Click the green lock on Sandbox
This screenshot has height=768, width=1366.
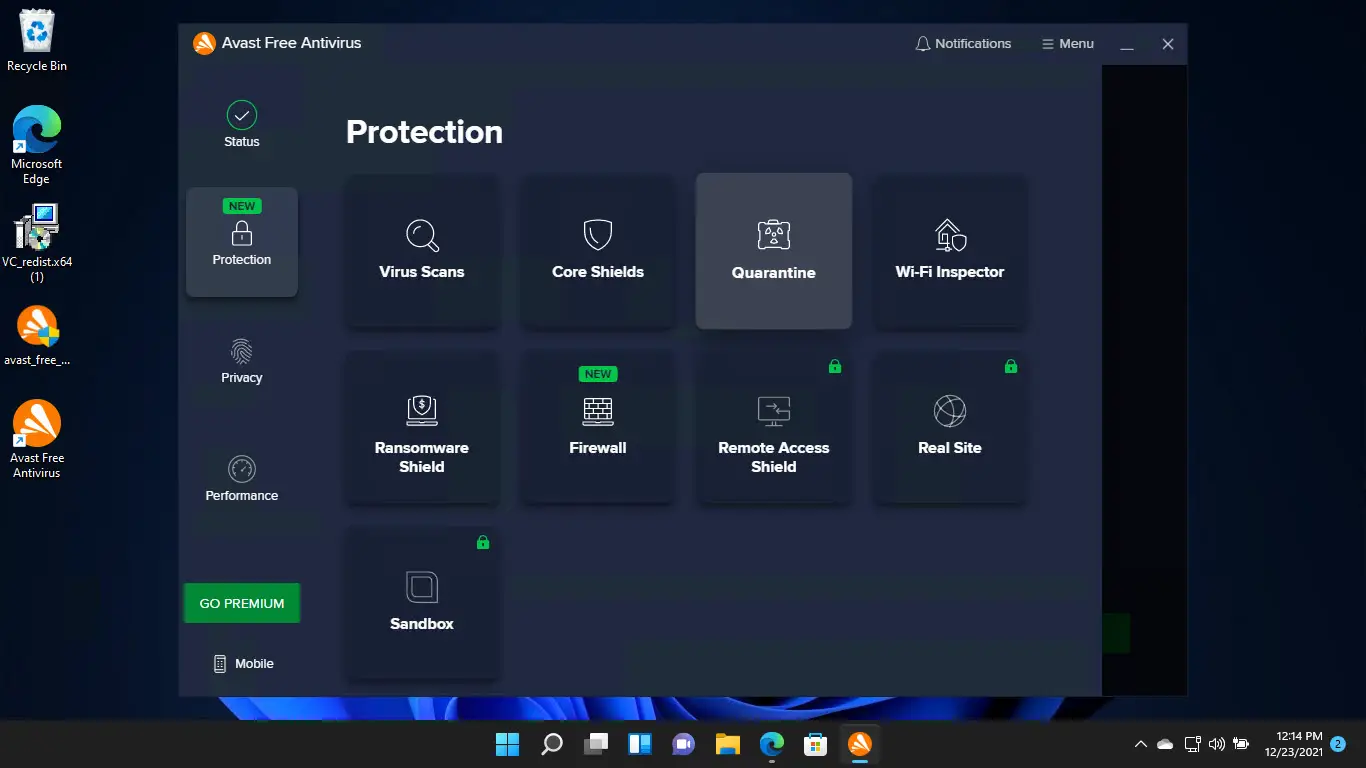pyautogui.click(x=483, y=543)
